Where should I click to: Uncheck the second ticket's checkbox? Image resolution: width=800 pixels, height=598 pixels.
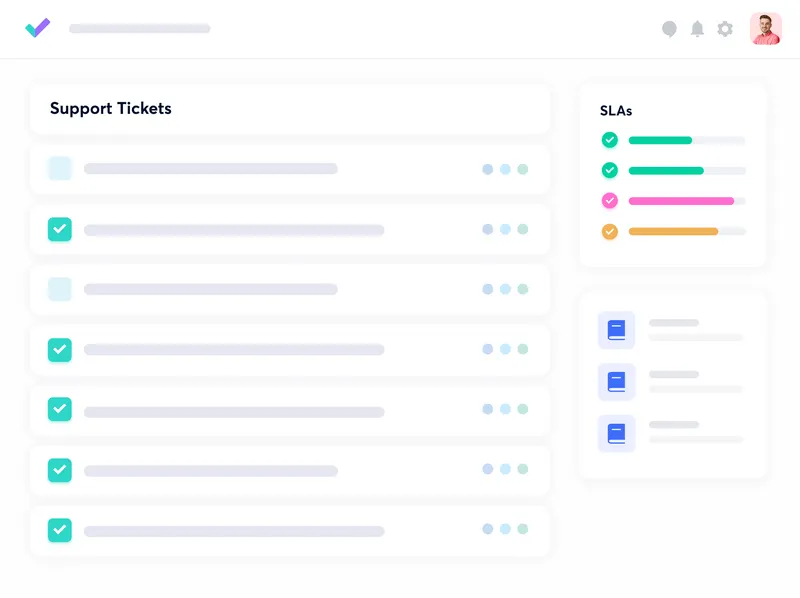coord(60,229)
